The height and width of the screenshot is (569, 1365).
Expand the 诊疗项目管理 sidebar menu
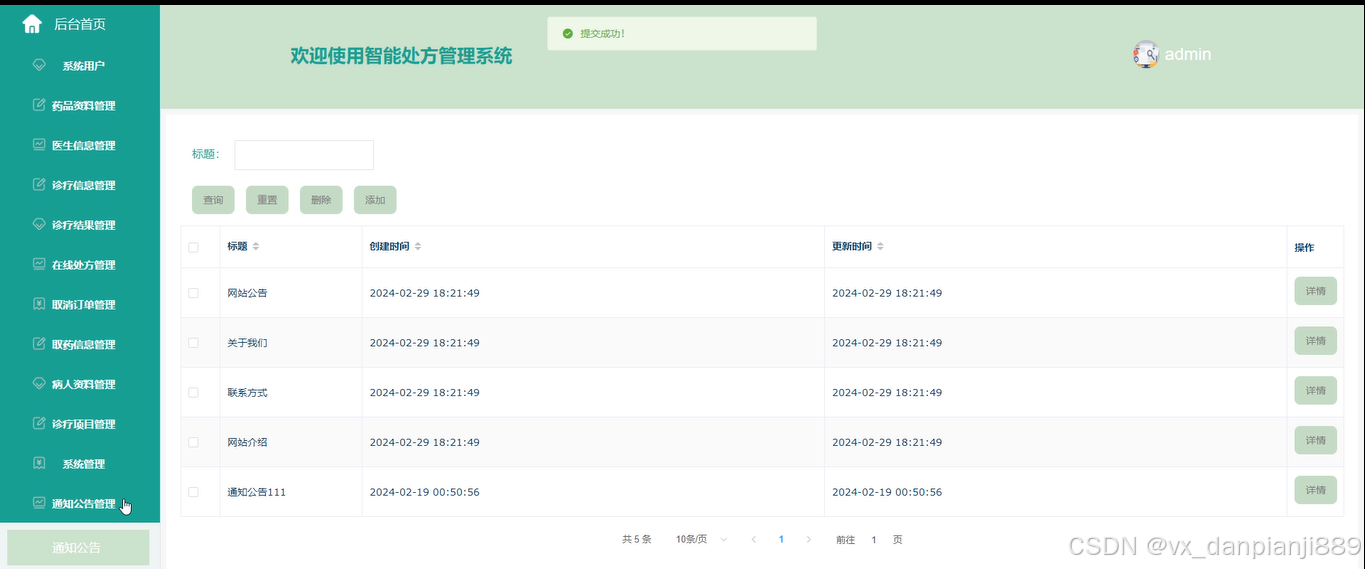(80, 424)
